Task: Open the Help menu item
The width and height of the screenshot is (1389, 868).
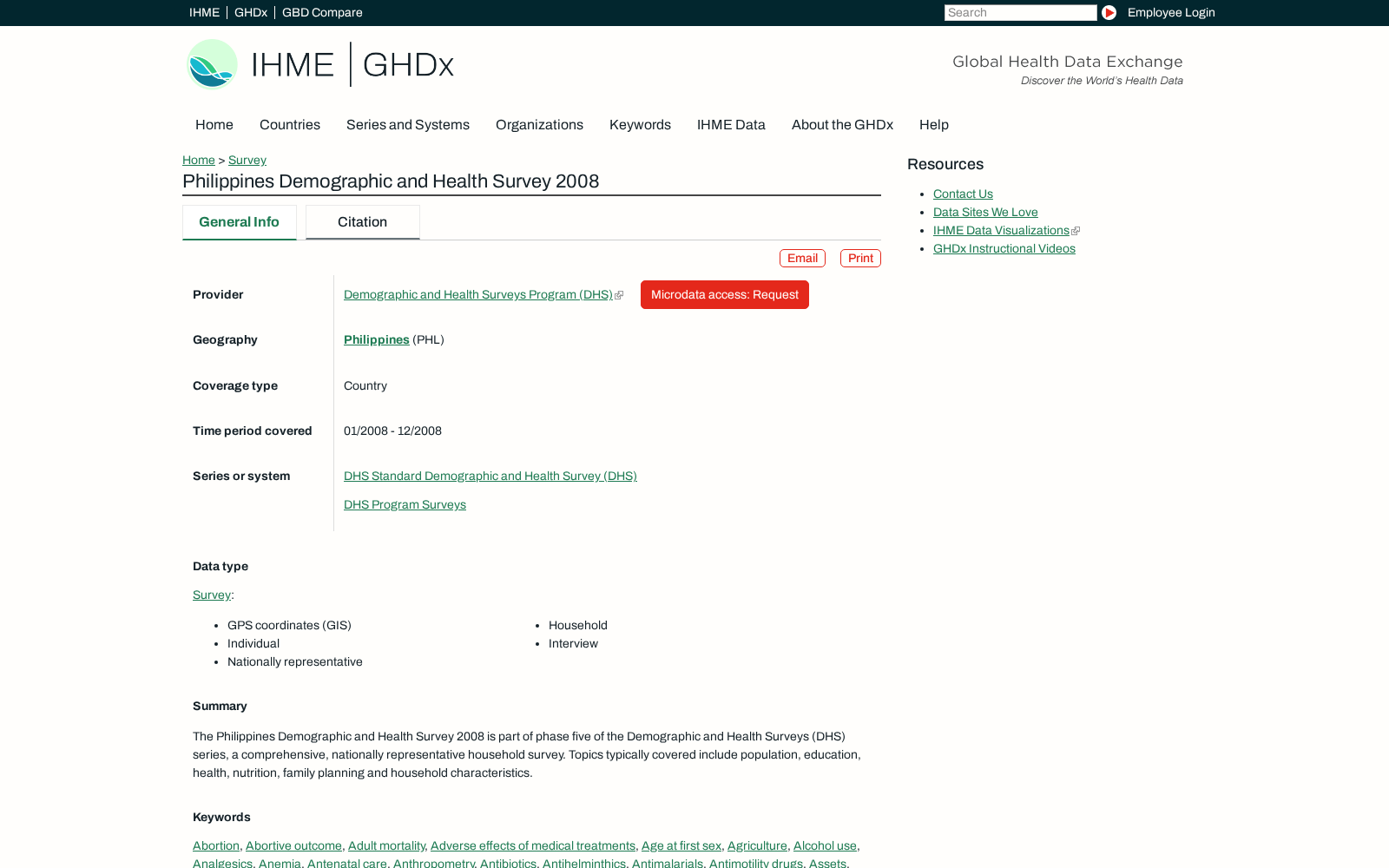Action: [x=934, y=125]
